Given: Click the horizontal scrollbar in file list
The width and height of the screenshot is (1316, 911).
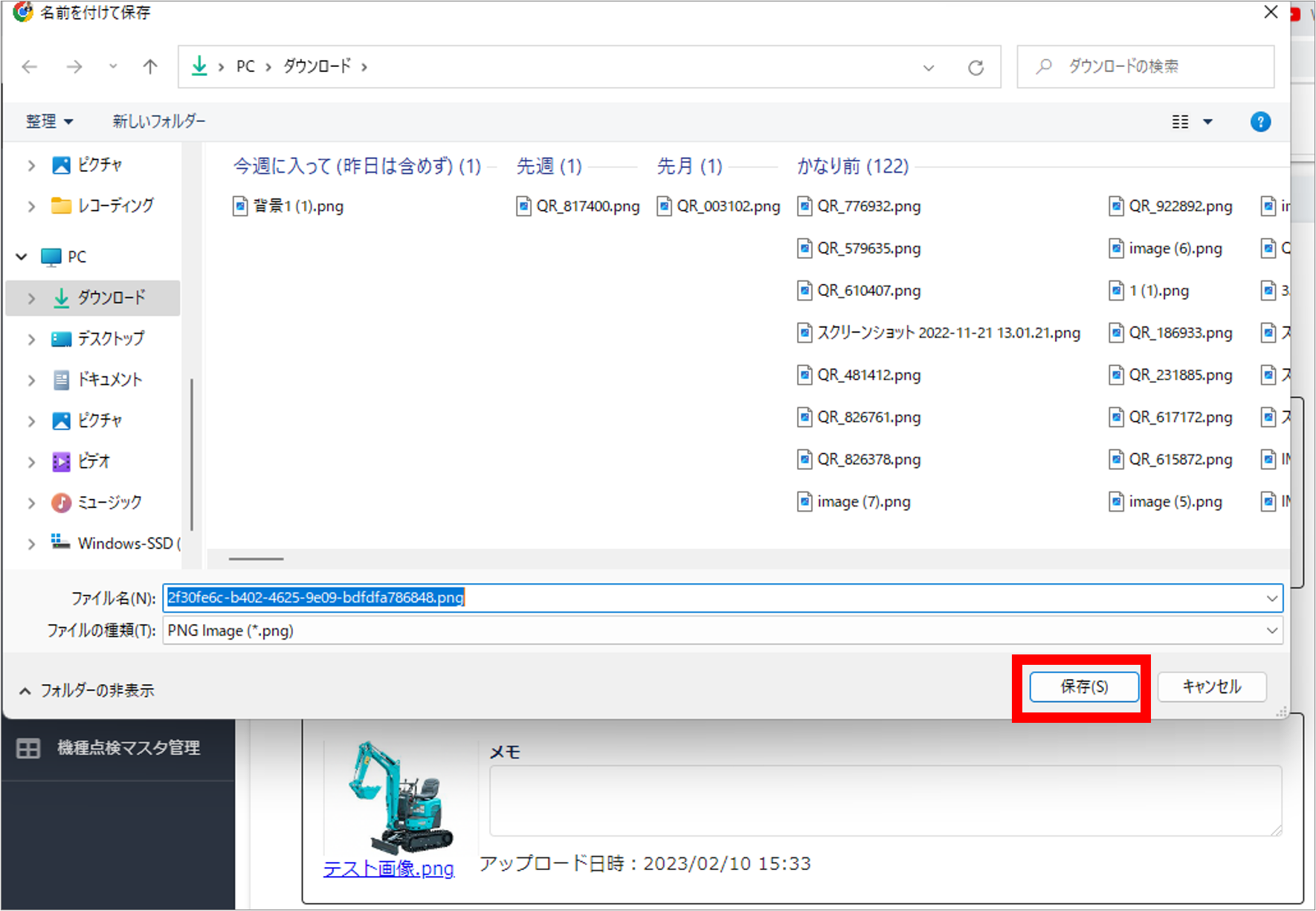Looking at the screenshot, I should pos(256,558).
